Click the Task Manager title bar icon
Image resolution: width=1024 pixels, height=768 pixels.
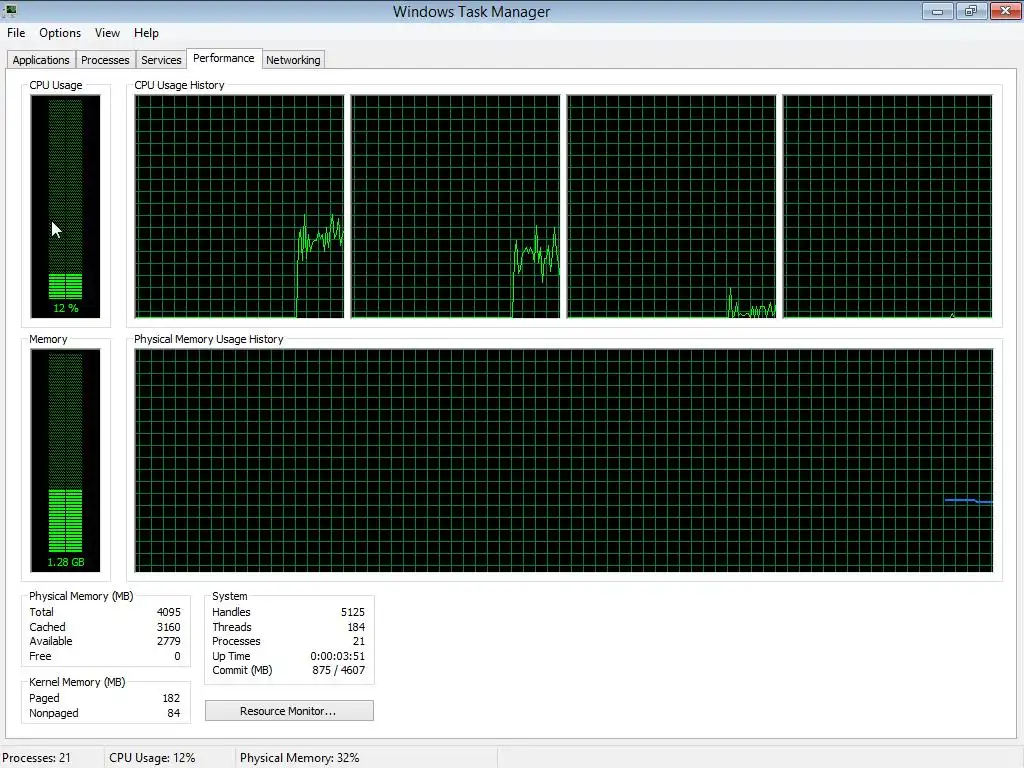pyautogui.click(x=10, y=10)
